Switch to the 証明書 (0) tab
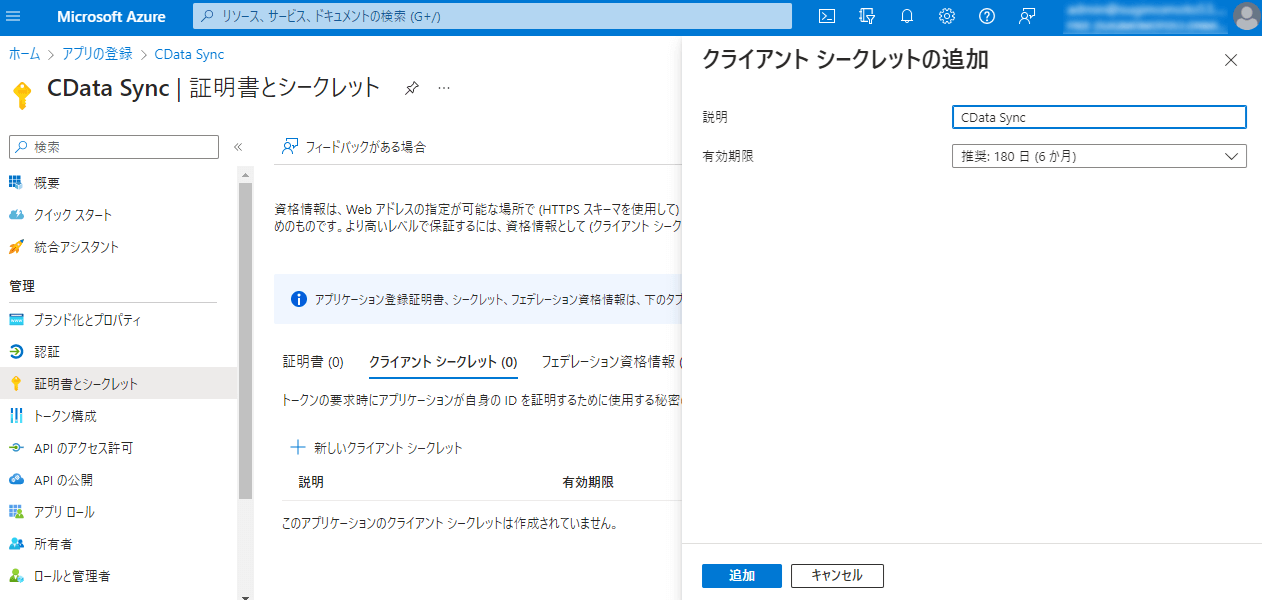Image resolution: width=1262 pixels, height=600 pixels. [x=313, y=362]
